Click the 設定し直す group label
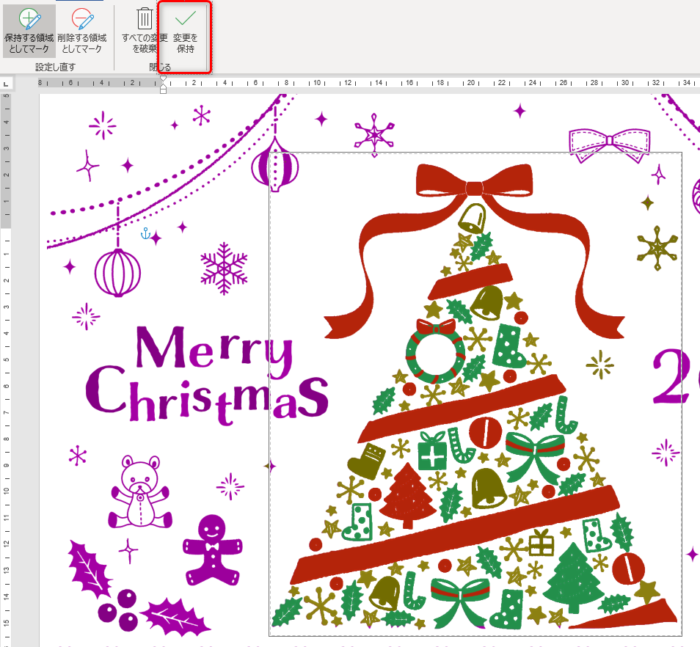 pos(55,67)
